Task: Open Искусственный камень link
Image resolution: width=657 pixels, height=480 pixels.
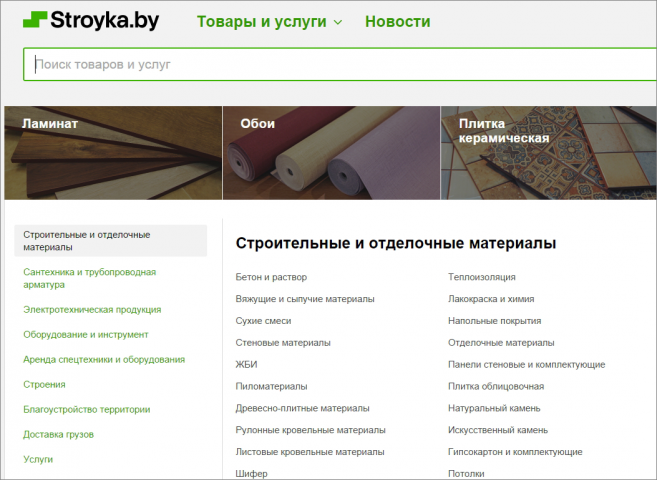Action: 498,430
